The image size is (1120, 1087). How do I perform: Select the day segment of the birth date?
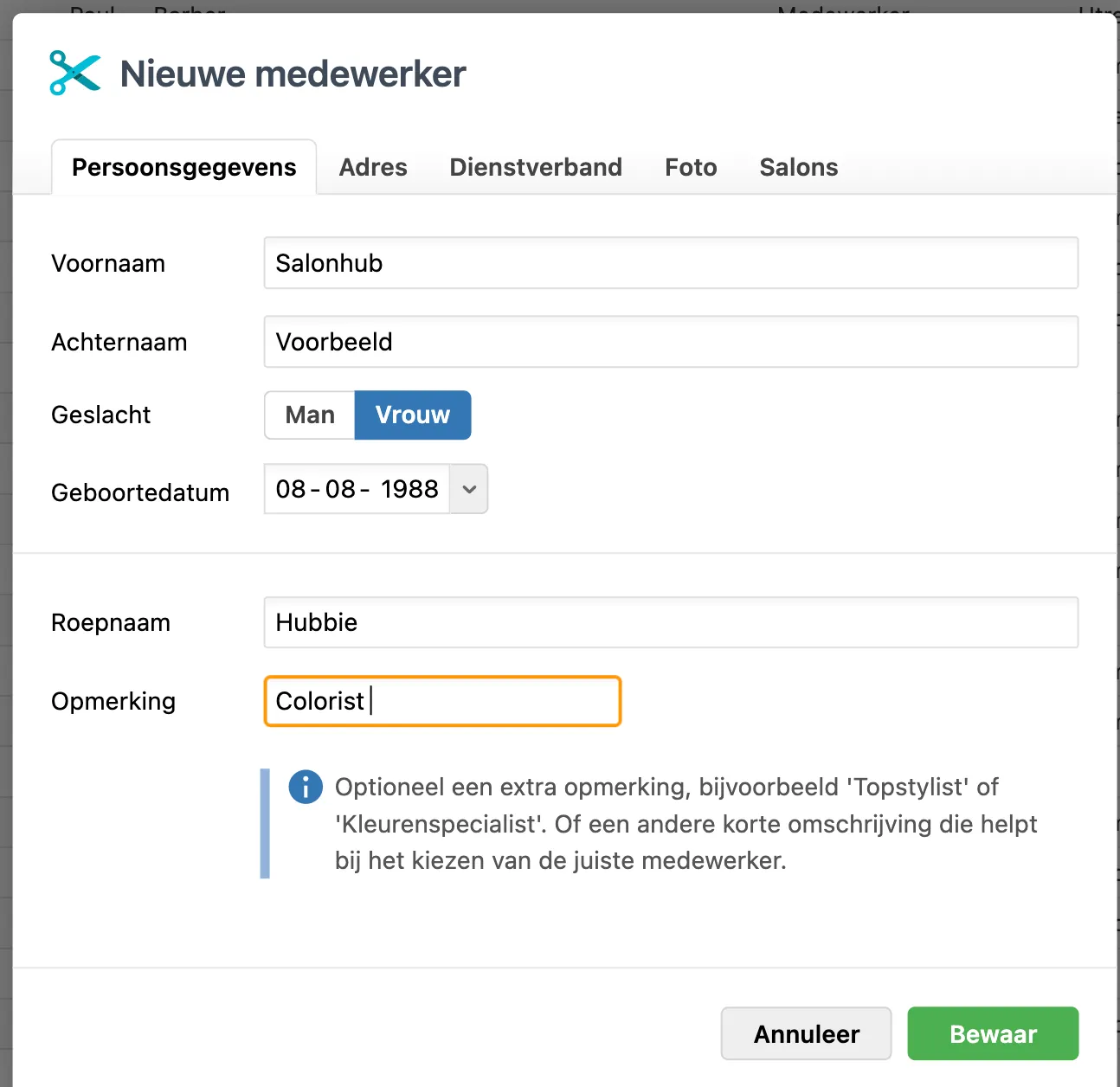291,489
